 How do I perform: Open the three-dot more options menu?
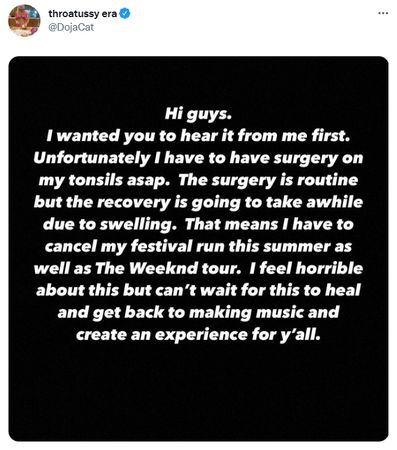tap(383, 14)
